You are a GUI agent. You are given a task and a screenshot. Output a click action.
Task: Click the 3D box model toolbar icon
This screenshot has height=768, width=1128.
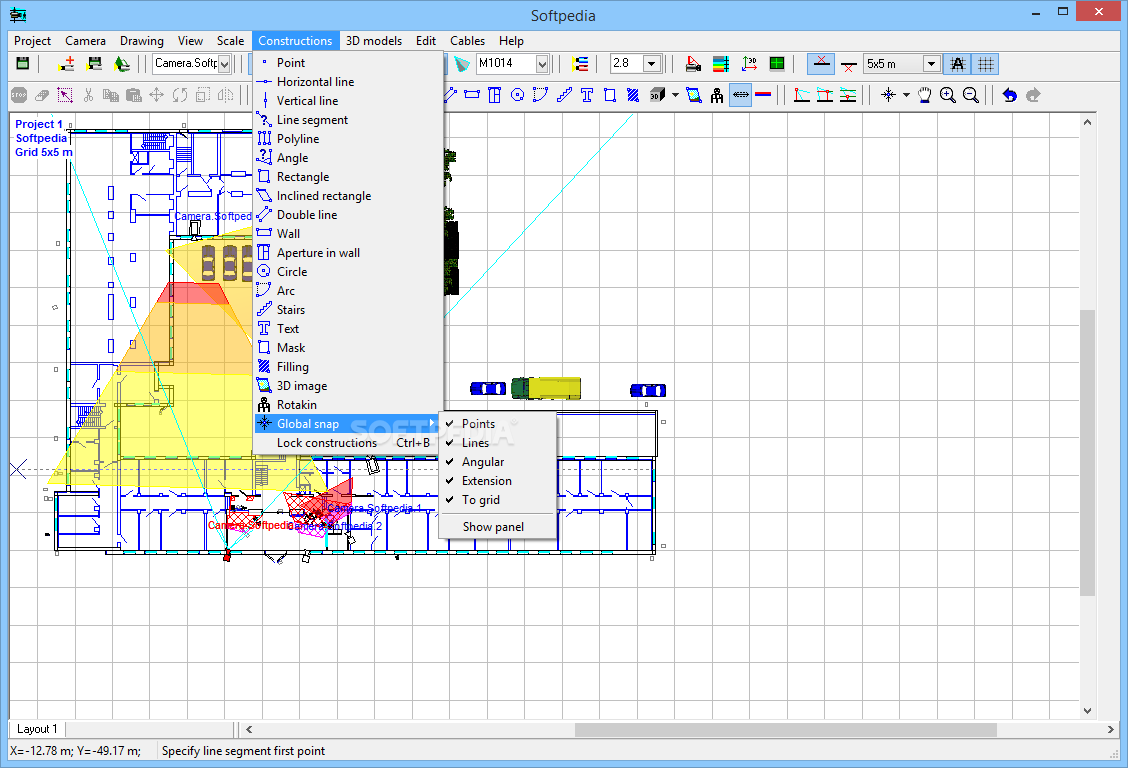coord(657,95)
